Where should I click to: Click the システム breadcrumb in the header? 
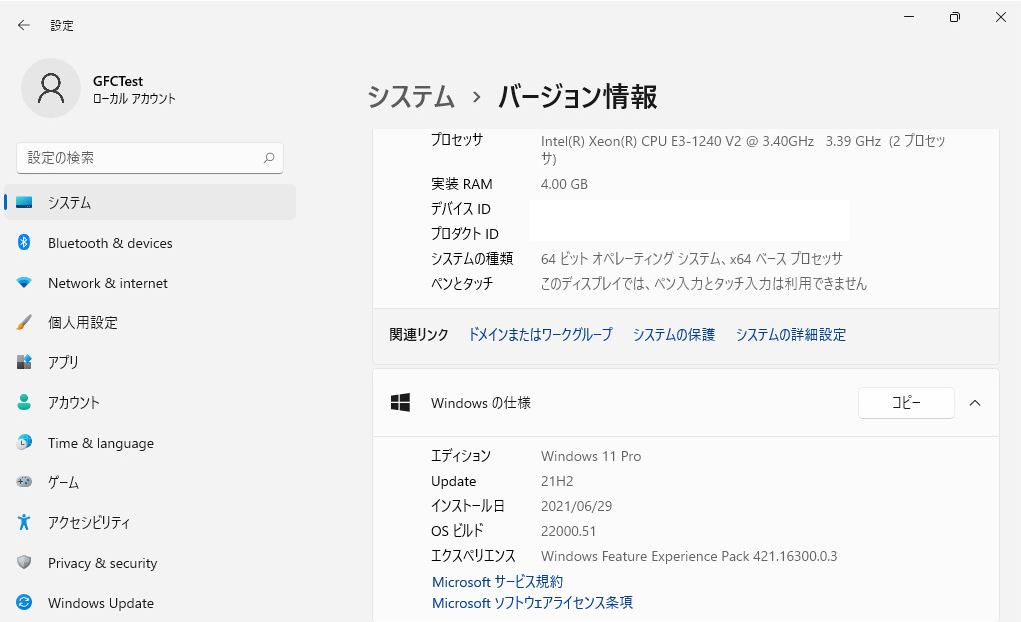click(411, 97)
